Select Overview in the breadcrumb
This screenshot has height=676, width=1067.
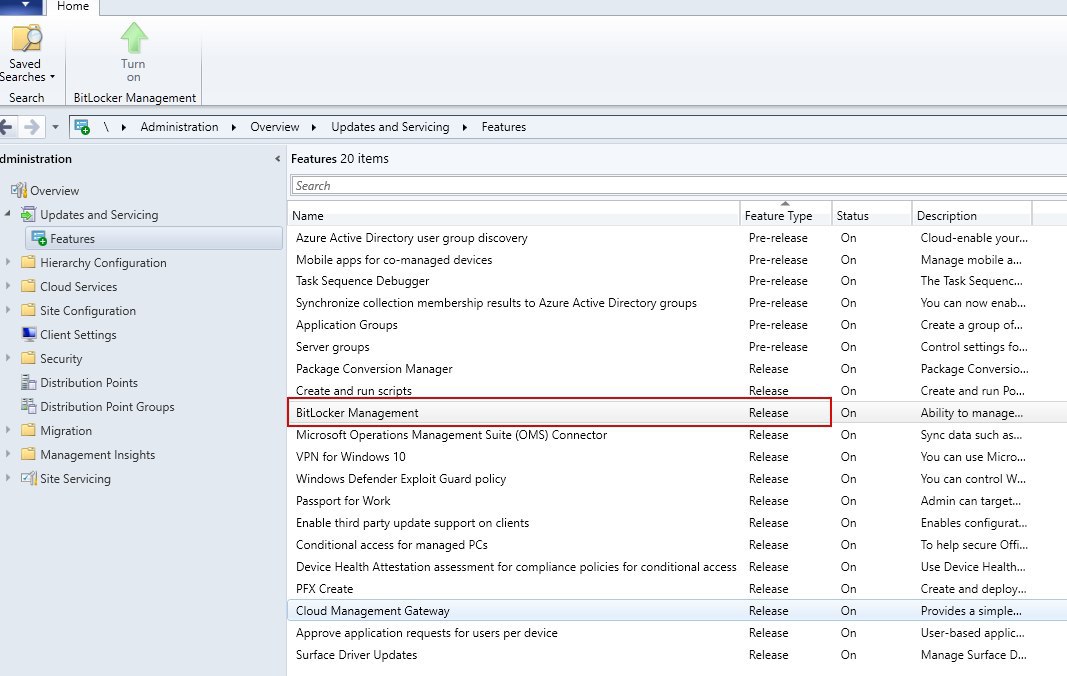tap(274, 127)
